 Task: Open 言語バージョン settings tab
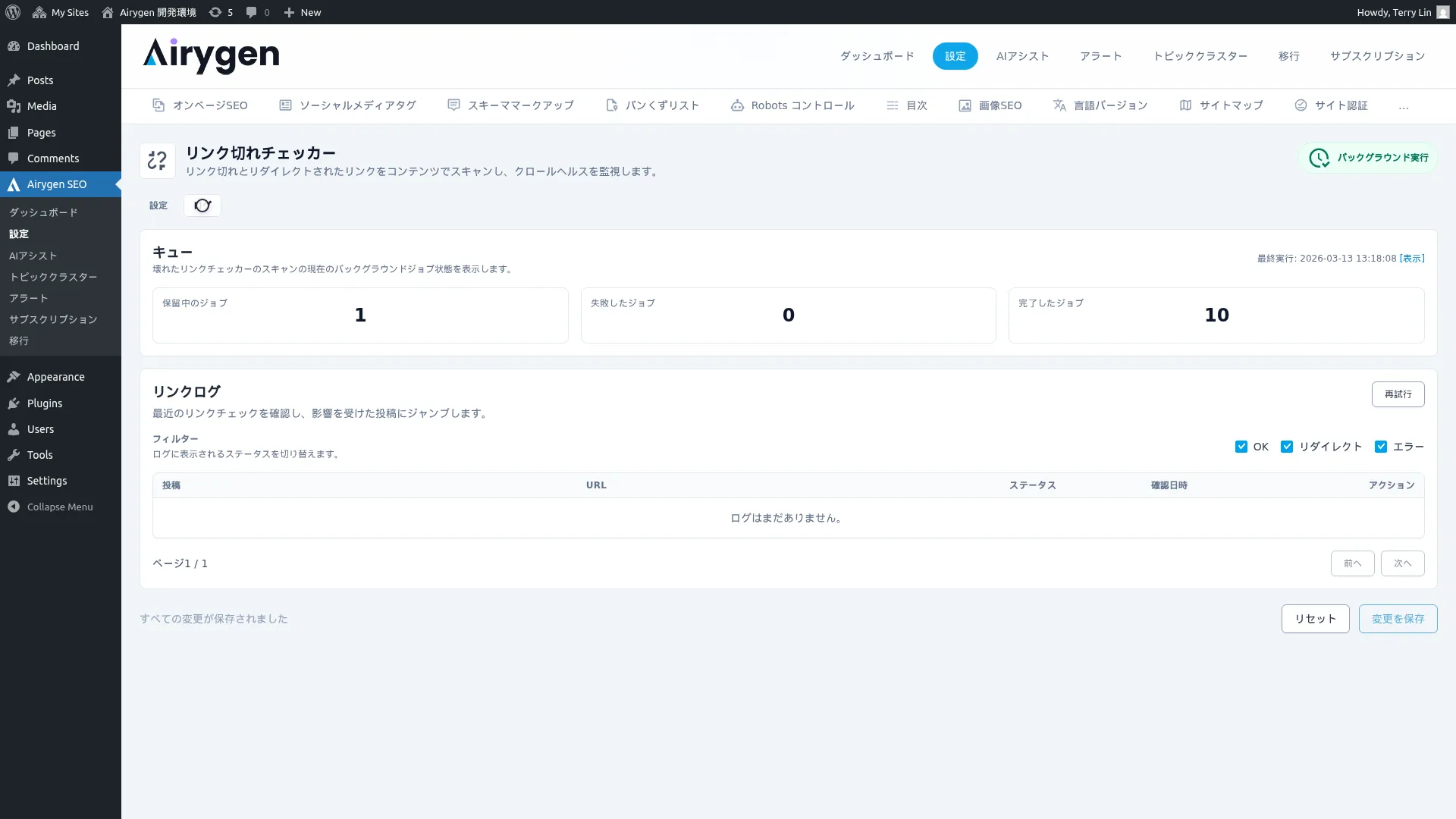click(x=1100, y=105)
